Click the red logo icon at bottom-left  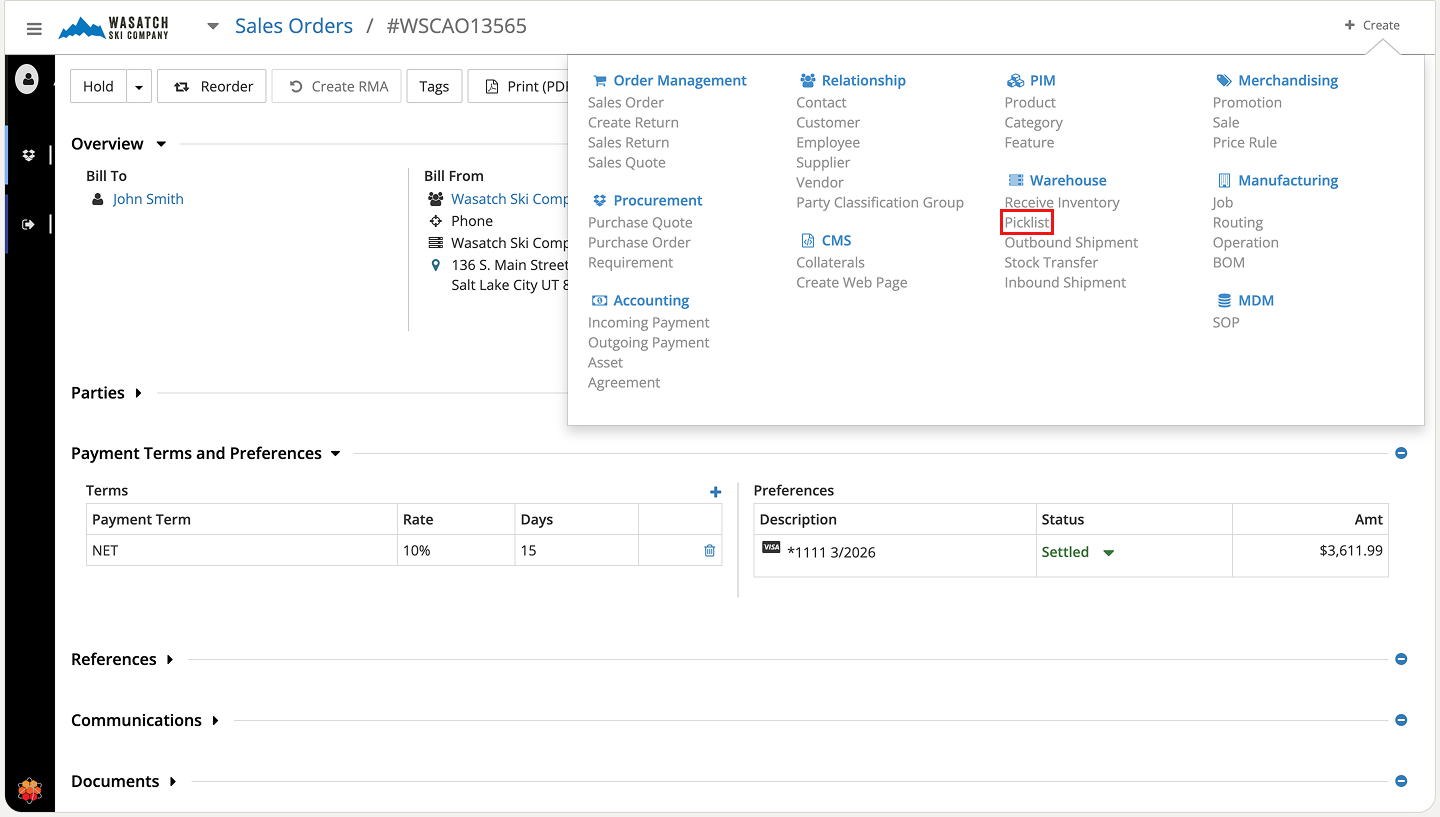click(29, 790)
